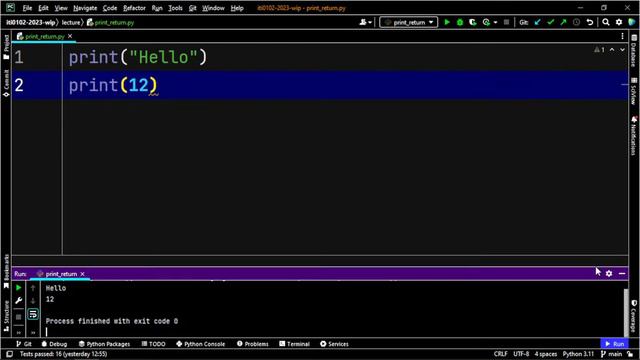Run with coverage from the main toolbar
The image size is (640, 360).
pos(473,22)
